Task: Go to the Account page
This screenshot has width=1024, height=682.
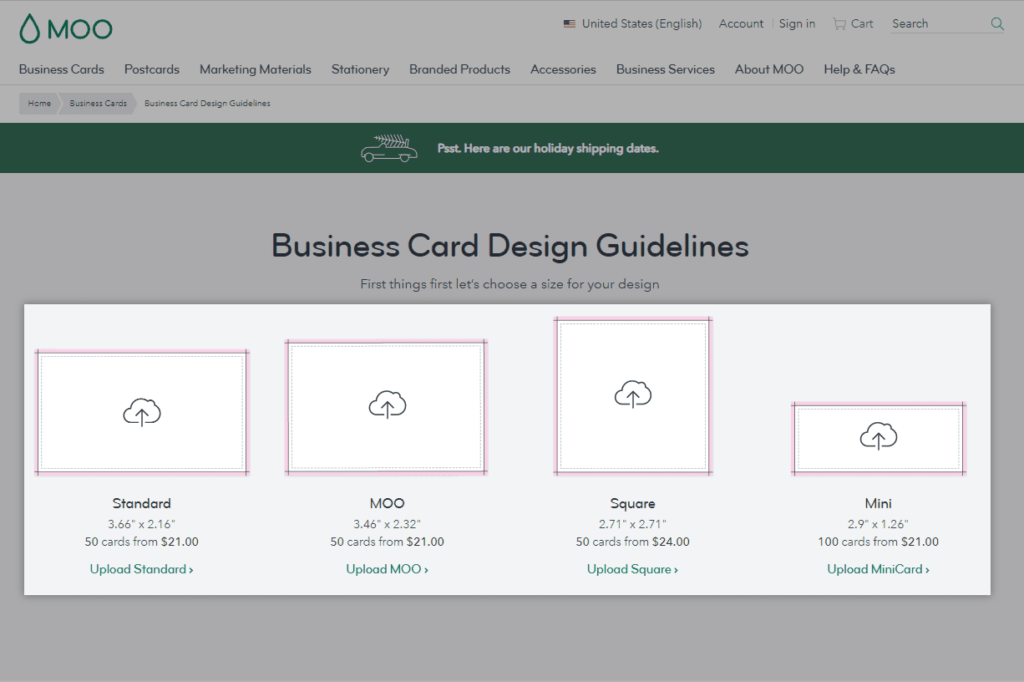Action: click(741, 24)
